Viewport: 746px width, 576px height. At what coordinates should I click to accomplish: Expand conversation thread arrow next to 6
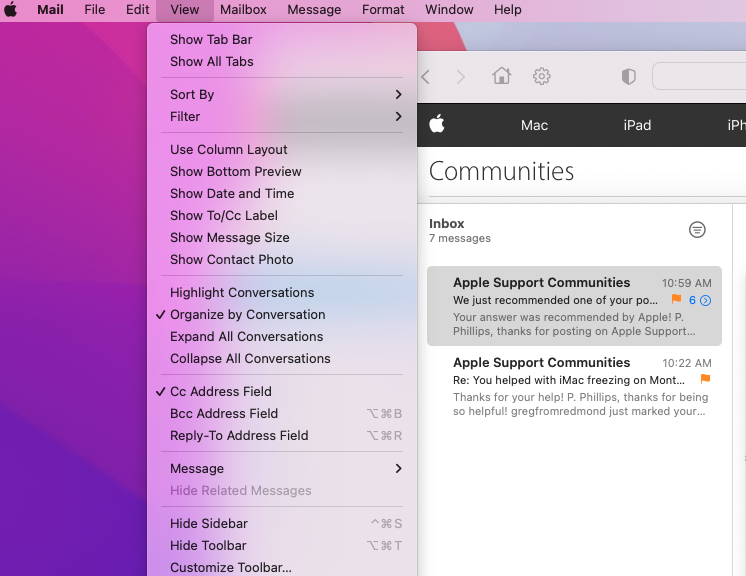706,300
